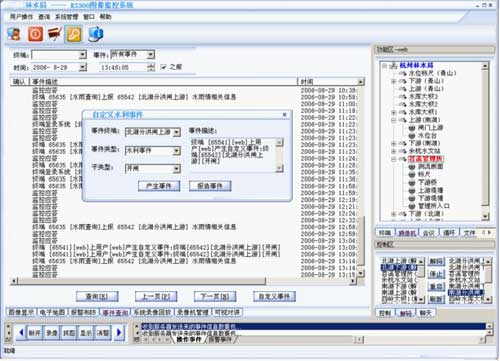Open the 事件 dropdown showing 所有事件
This screenshot has height=361, width=500.
click(x=151, y=54)
